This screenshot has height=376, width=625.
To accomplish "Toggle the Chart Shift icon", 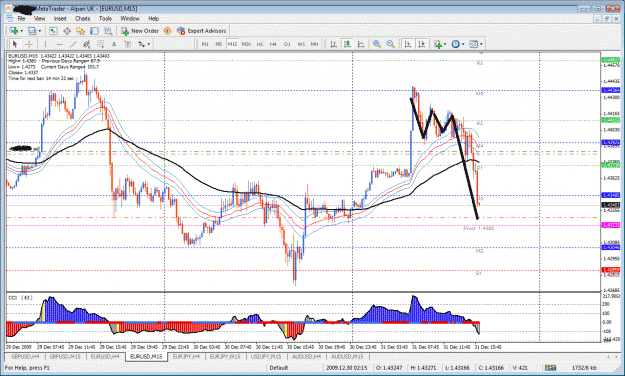I will tap(421, 44).
